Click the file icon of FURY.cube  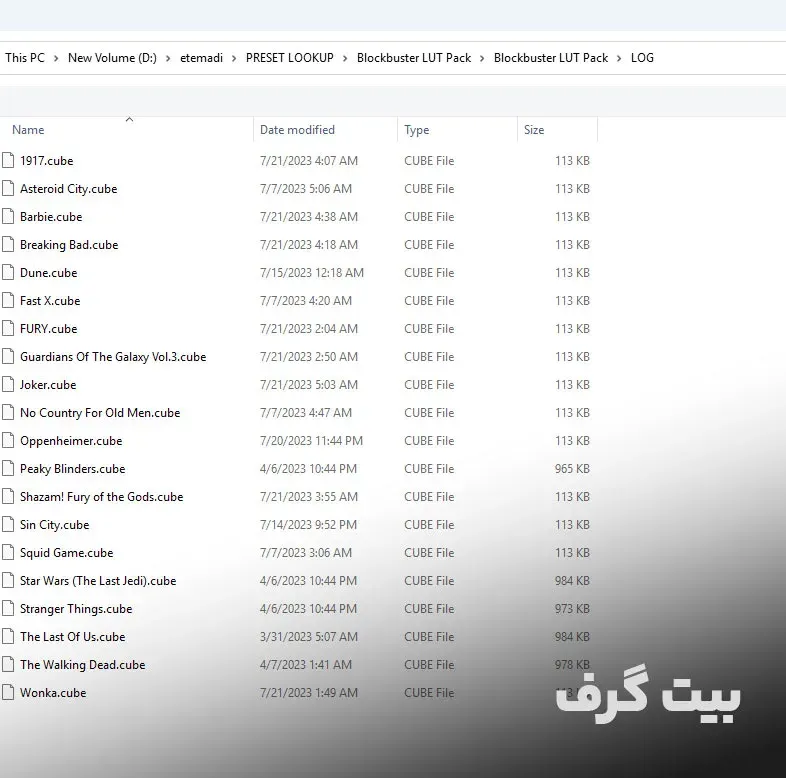pos(8,329)
